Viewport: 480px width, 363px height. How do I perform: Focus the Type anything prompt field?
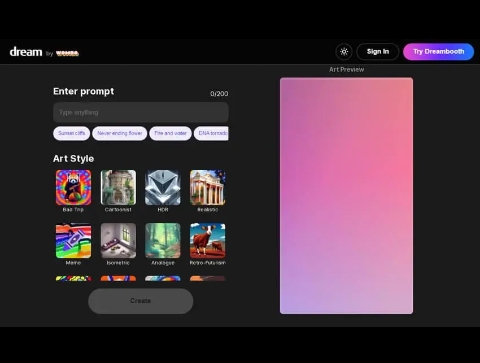(141, 112)
